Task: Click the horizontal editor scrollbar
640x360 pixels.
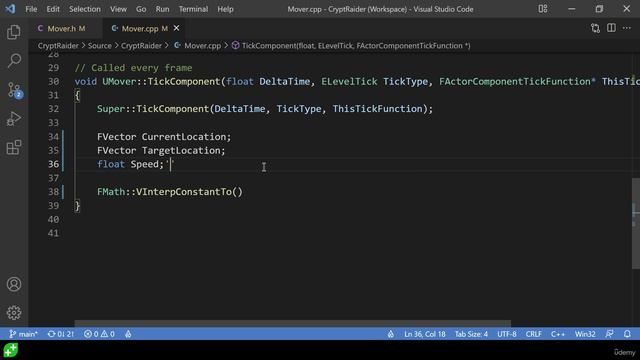Action: [292, 323]
